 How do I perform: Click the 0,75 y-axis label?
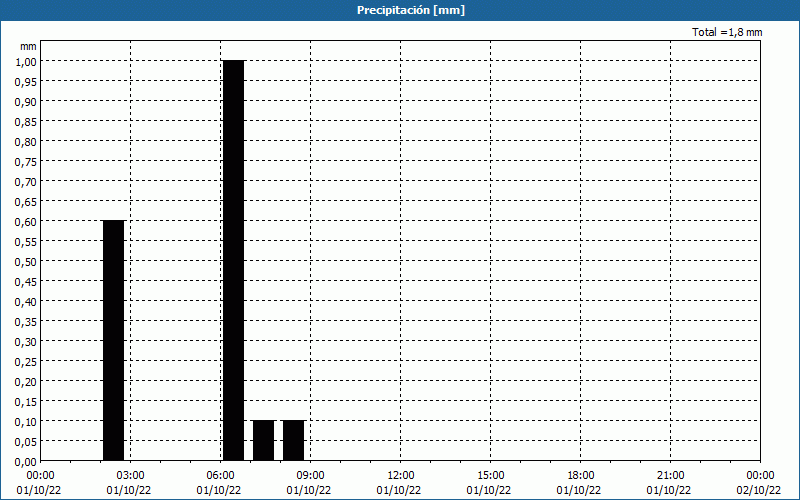pos(26,161)
